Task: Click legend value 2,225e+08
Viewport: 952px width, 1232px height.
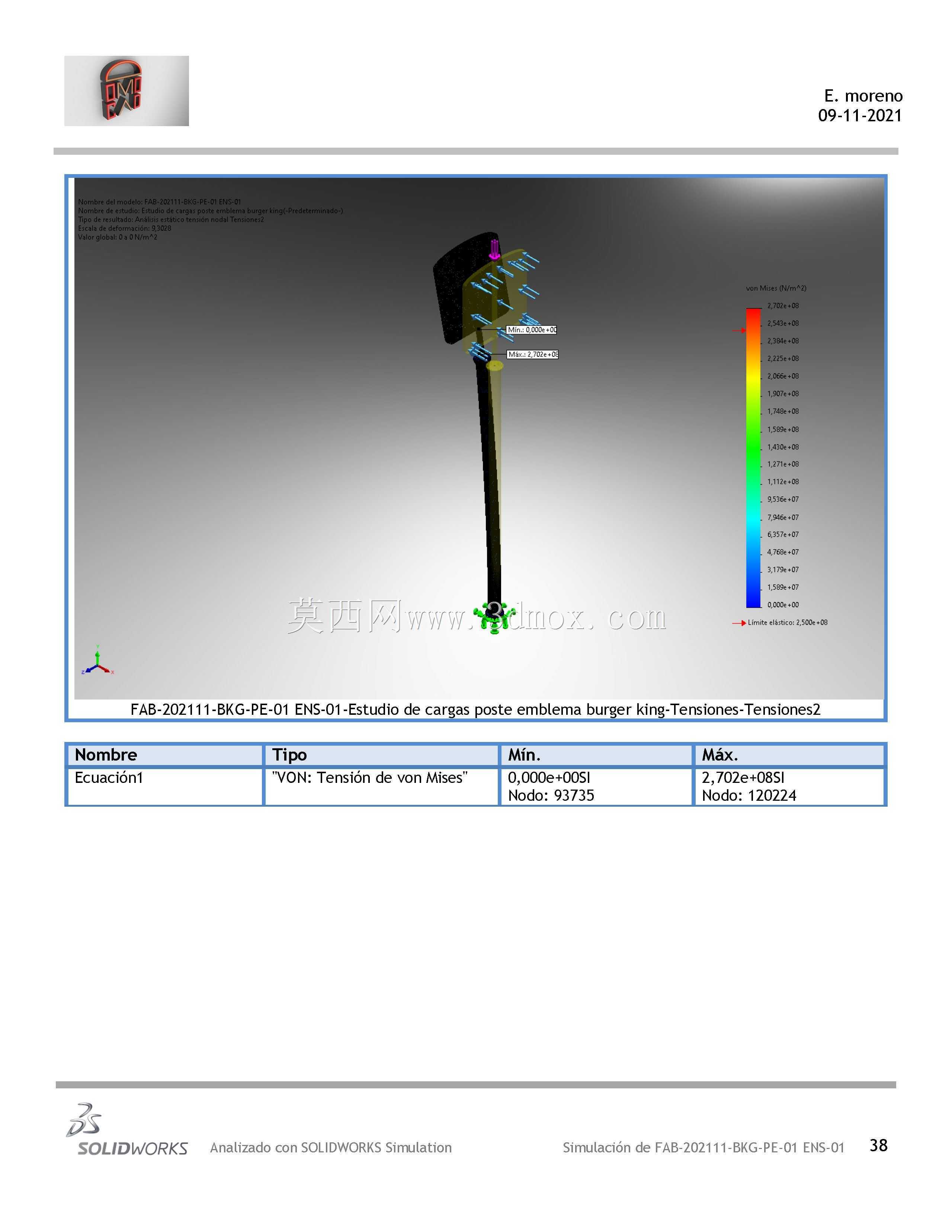Action: tap(783, 358)
